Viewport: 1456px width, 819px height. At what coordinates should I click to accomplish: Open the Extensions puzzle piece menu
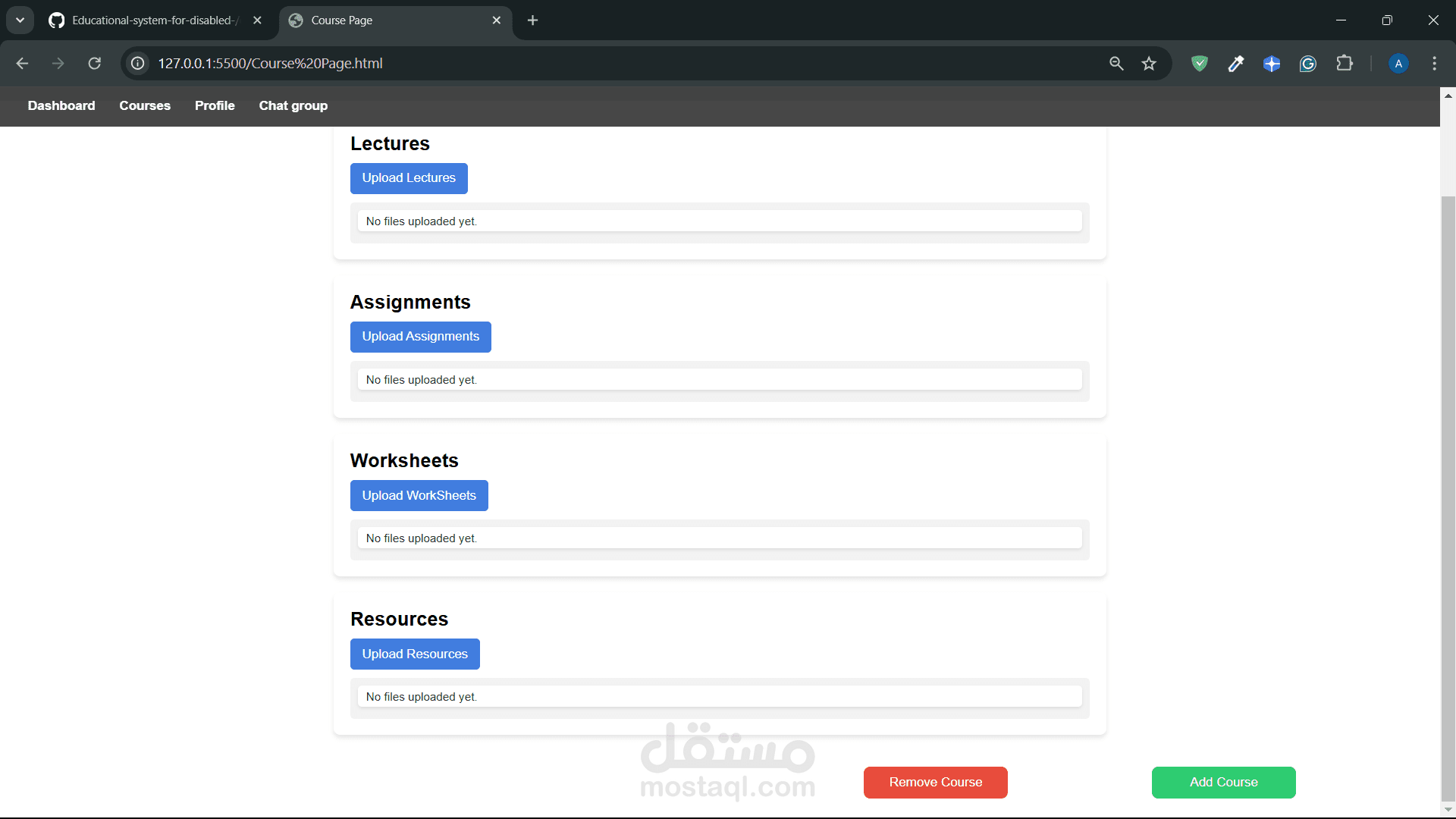1345,64
